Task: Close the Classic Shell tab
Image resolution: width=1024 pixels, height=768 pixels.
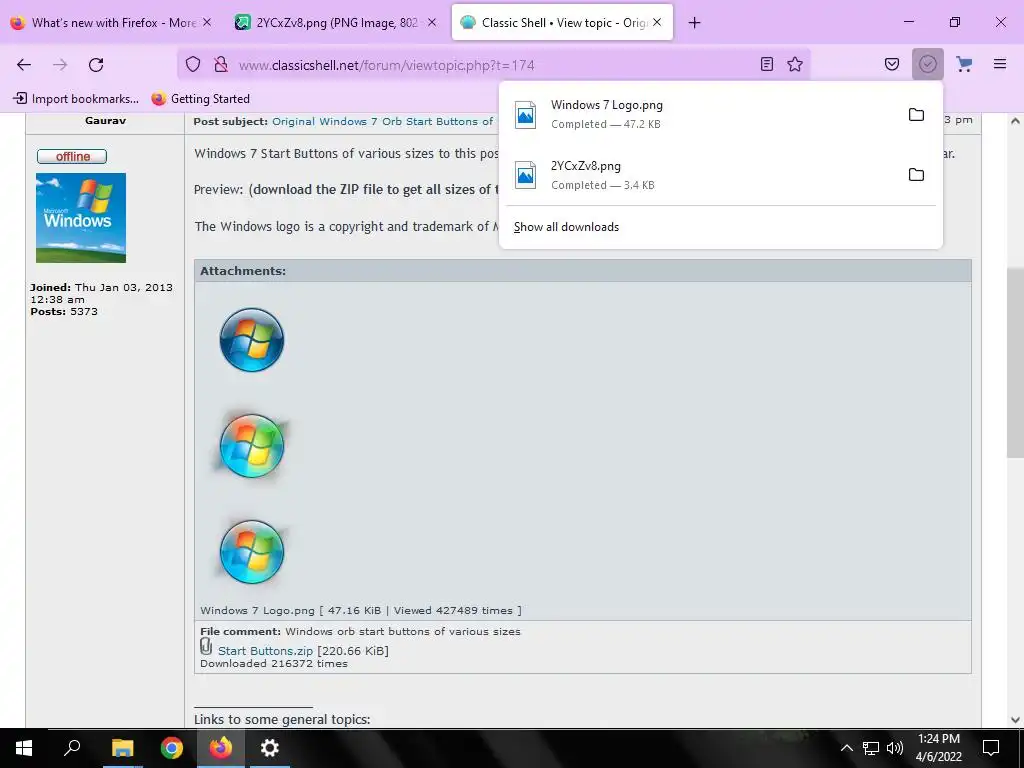Action: 657,22
